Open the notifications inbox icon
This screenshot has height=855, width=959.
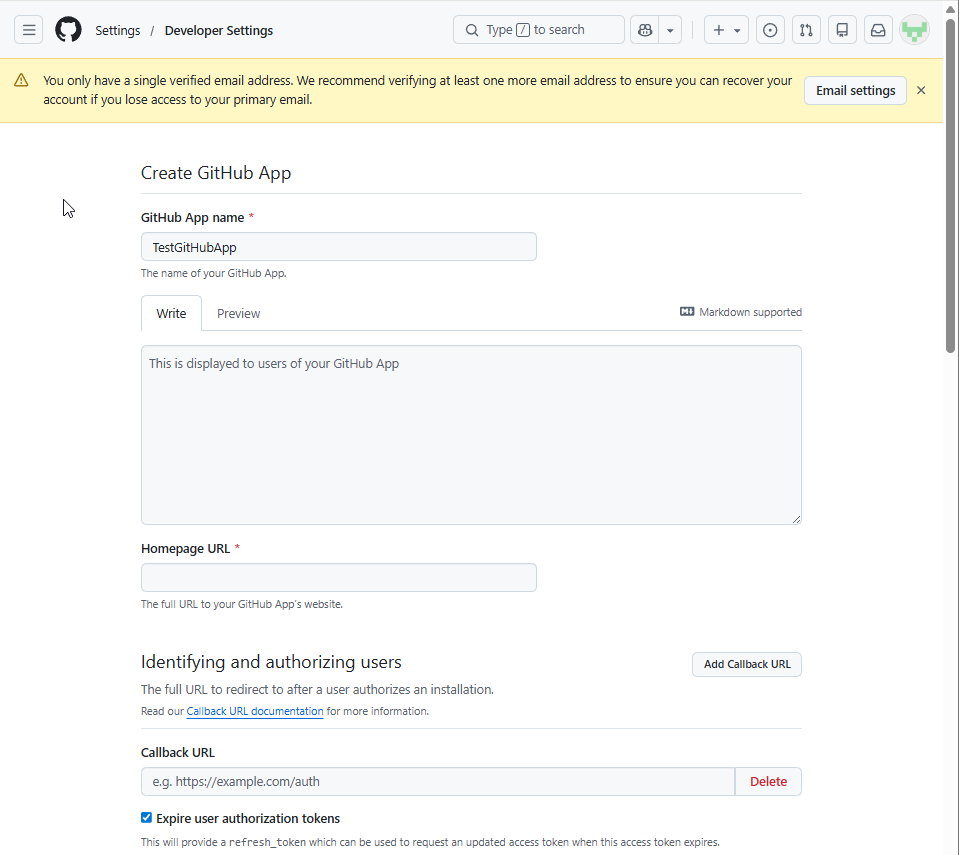(x=878, y=30)
